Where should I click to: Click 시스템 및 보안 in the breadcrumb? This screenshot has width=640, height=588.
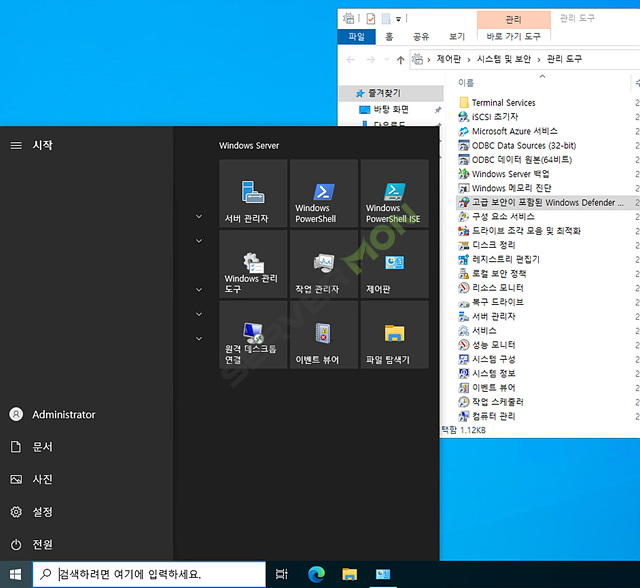click(x=504, y=59)
